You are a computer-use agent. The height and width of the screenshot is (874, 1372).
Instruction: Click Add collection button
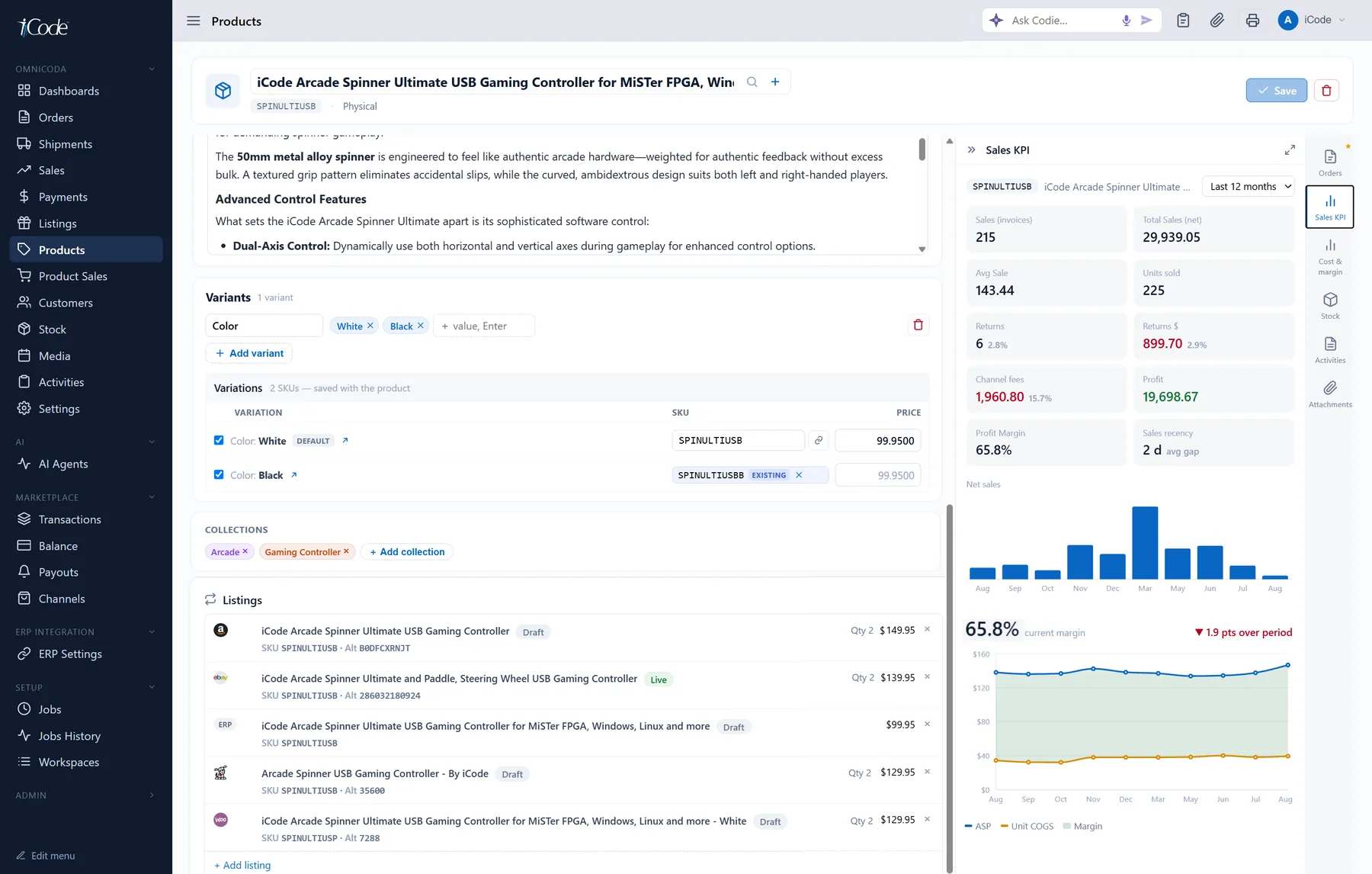[407, 551]
